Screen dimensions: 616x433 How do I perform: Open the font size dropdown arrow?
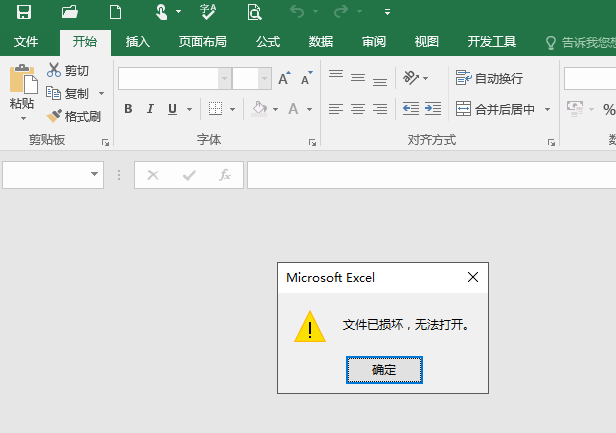[264, 79]
